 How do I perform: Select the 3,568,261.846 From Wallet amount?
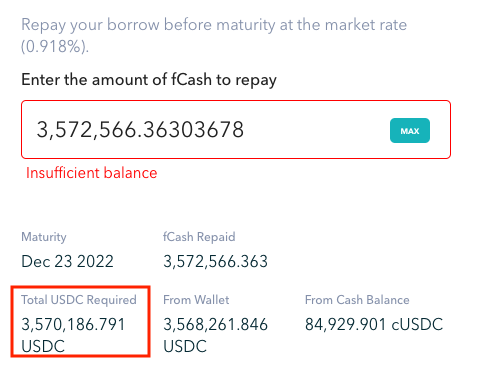pyautogui.click(x=215, y=324)
